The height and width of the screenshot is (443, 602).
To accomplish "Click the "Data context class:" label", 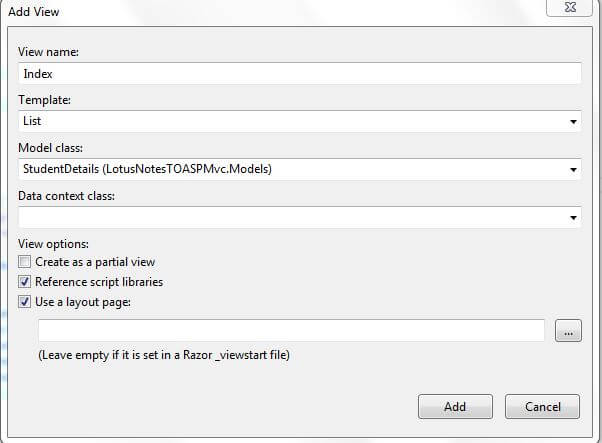I will (x=66, y=196).
